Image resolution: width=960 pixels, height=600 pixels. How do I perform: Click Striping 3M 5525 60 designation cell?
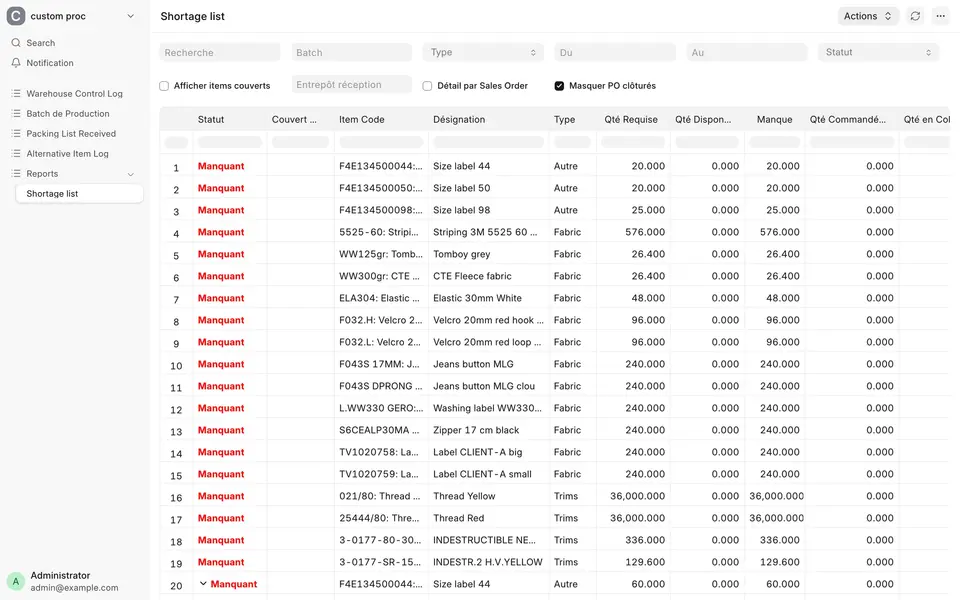(x=485, y=232)
